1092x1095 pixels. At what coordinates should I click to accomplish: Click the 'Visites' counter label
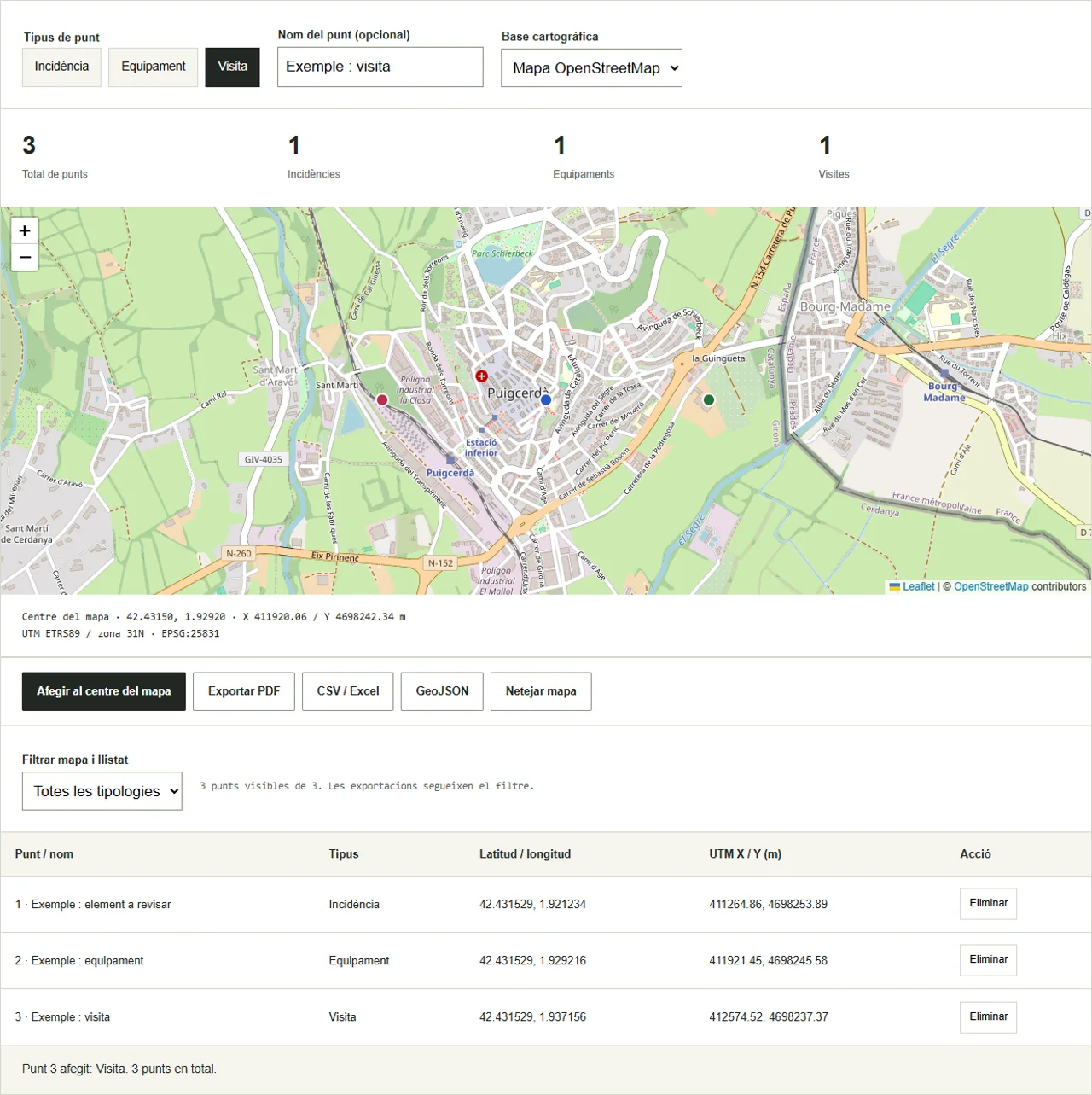pyautogui.click(x=834, y=174)
